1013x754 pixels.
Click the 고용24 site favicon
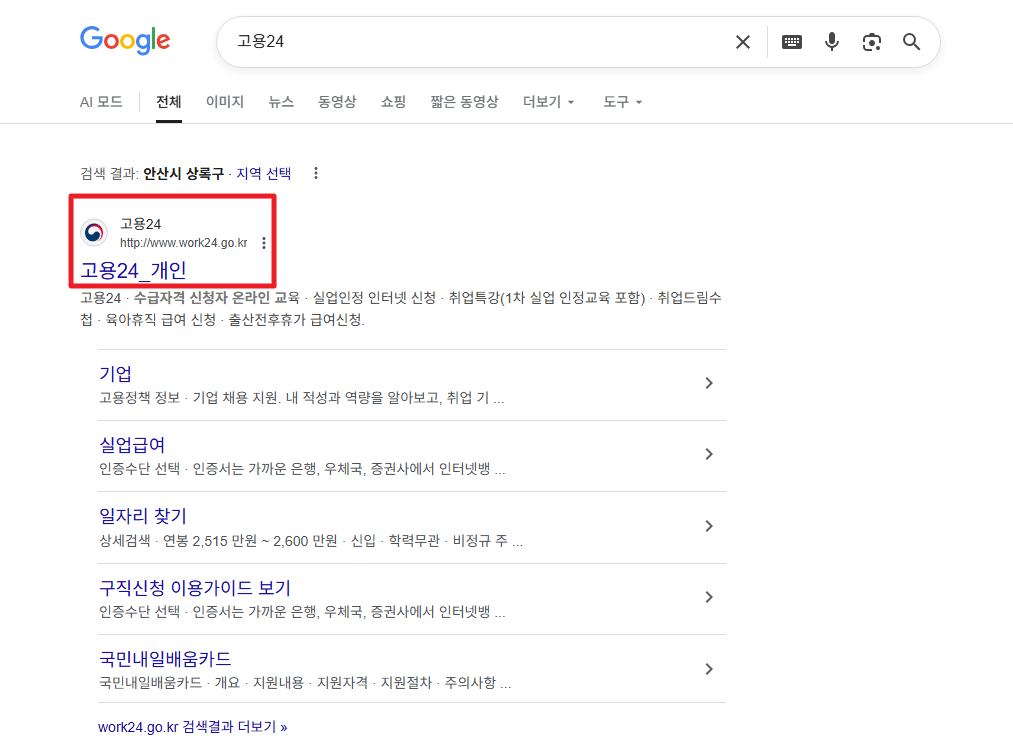coord(94,231)
